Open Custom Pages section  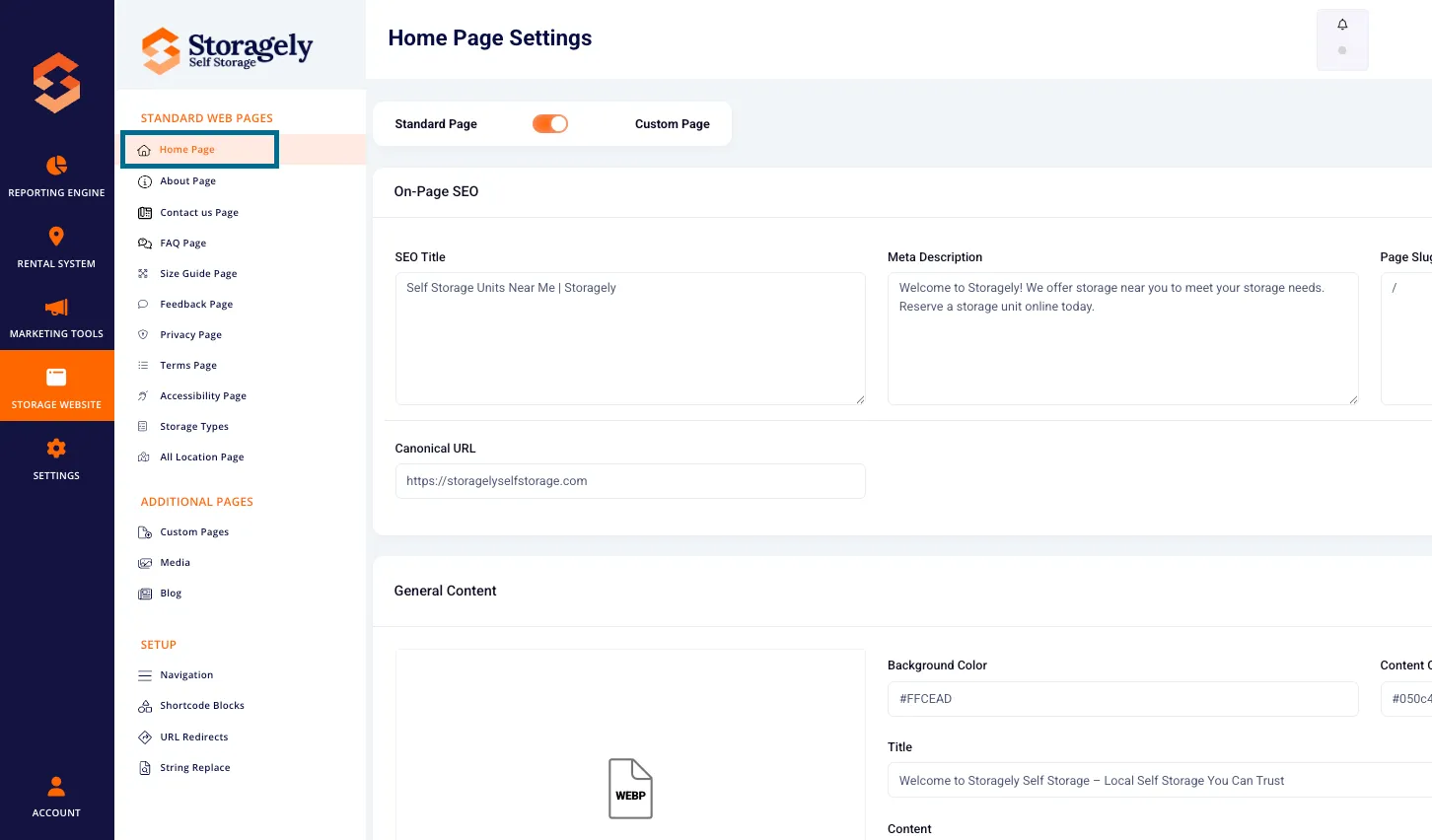[x=194, y=532]
